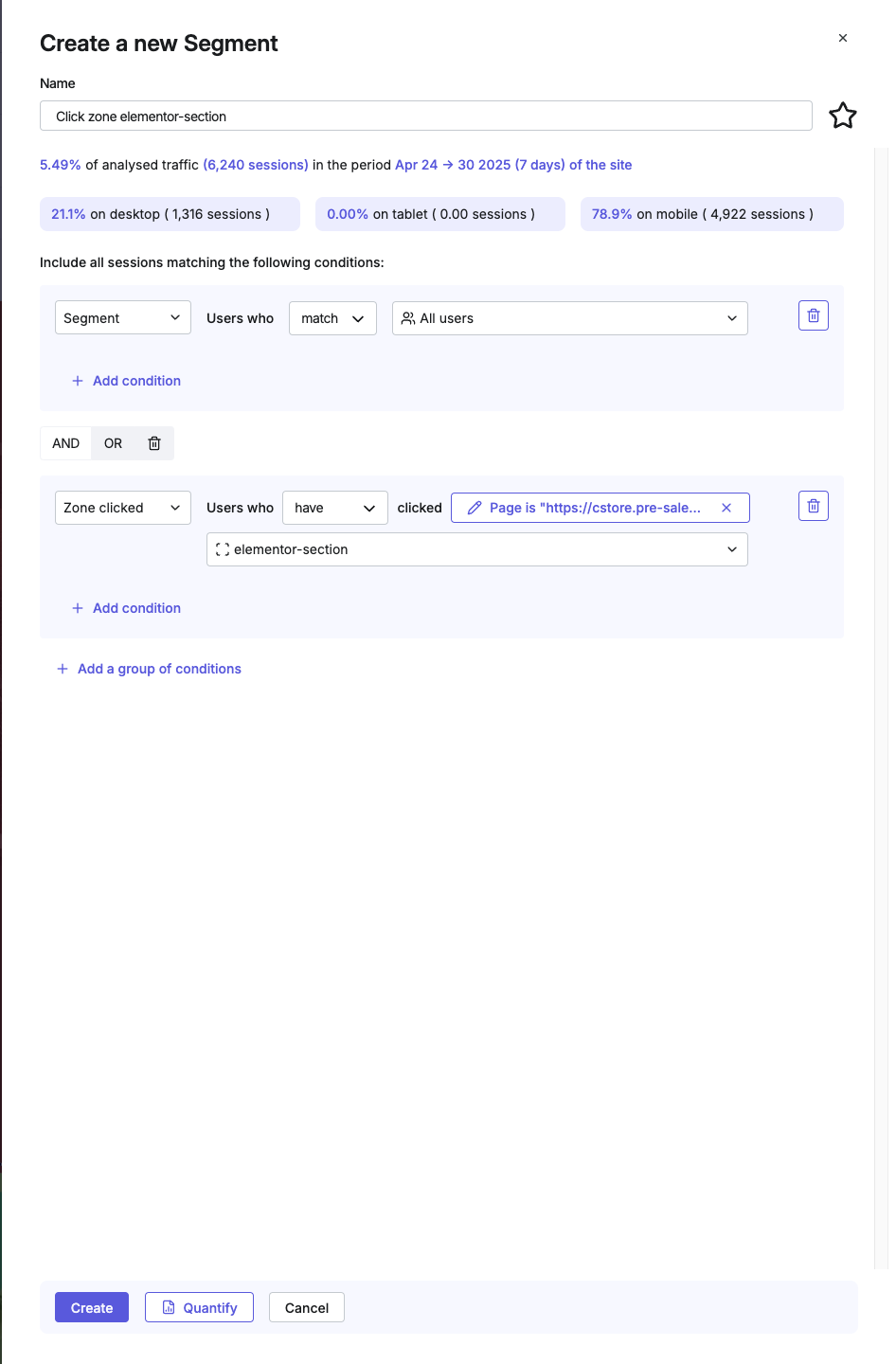The height and width of the screenshot is (1364, 896).
Task: Expand the match dropdown
Action: [332, 318]
